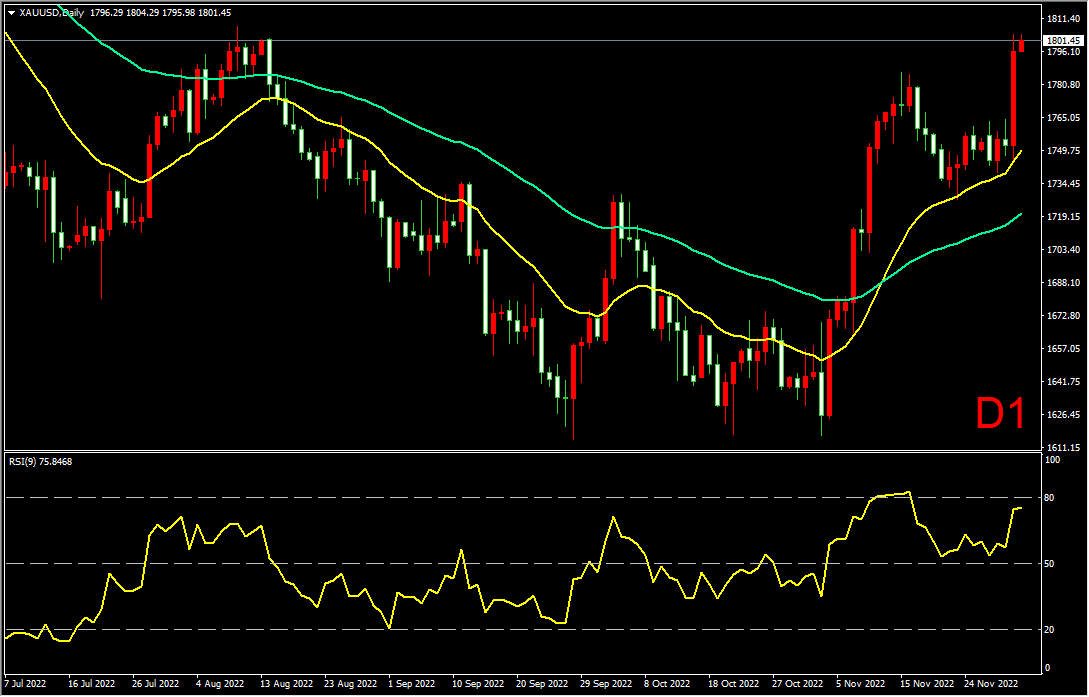Click the XAUUSD,Daily chart title
The height and width of the screenshot is (697, 1089).
(51, 12)
